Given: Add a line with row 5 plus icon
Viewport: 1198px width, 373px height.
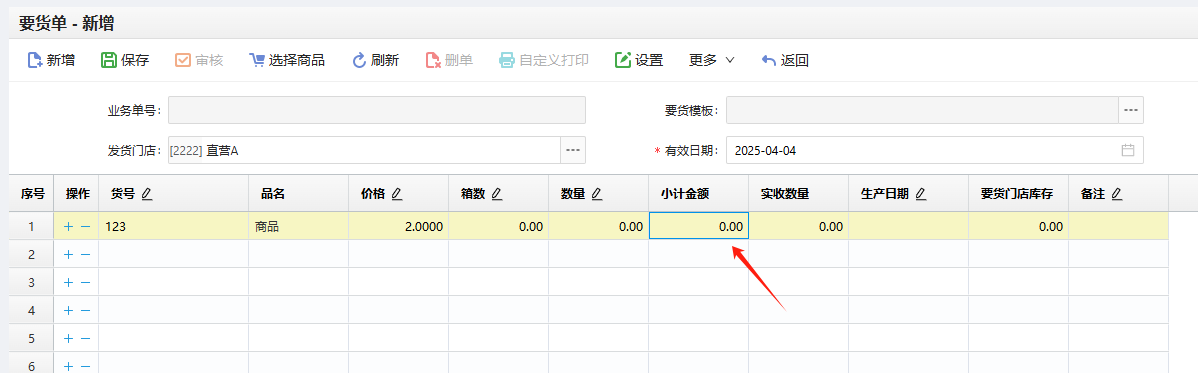Looking at the screenshot, I should (x=68, y=338).
